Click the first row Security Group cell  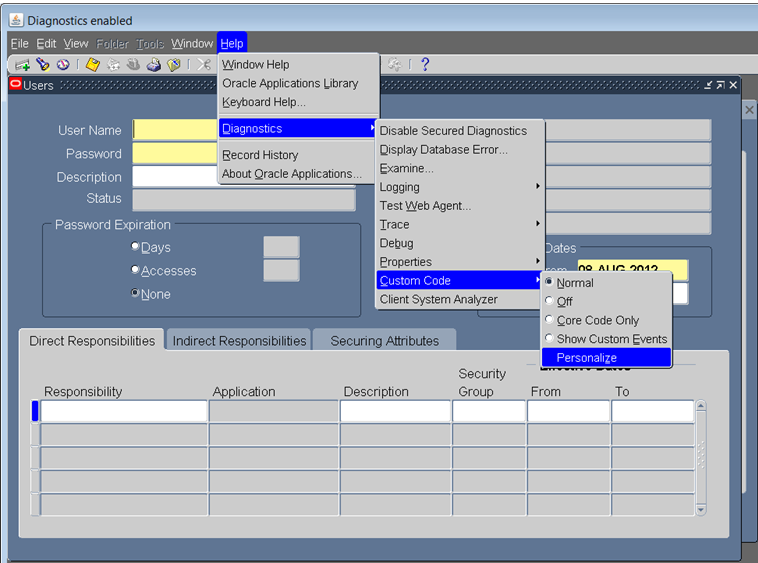coord(489,411)
